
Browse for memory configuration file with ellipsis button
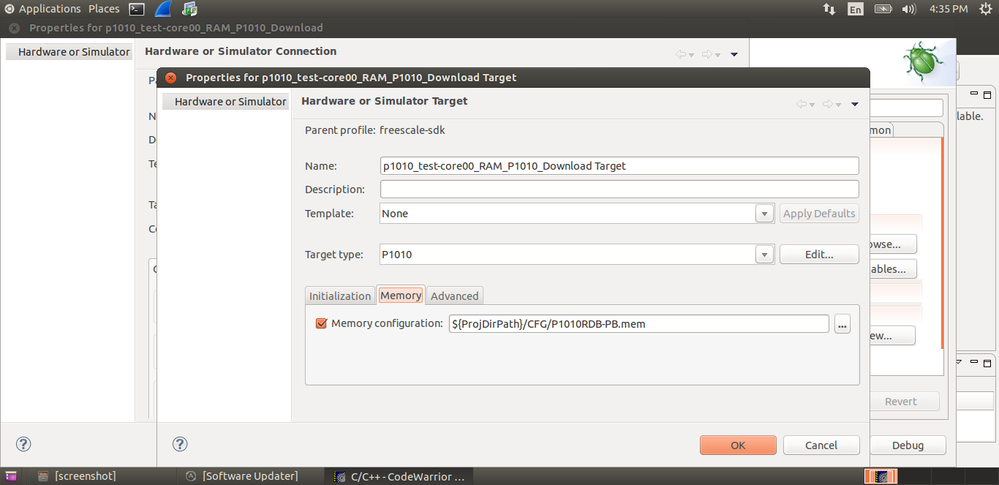point(842,324)
